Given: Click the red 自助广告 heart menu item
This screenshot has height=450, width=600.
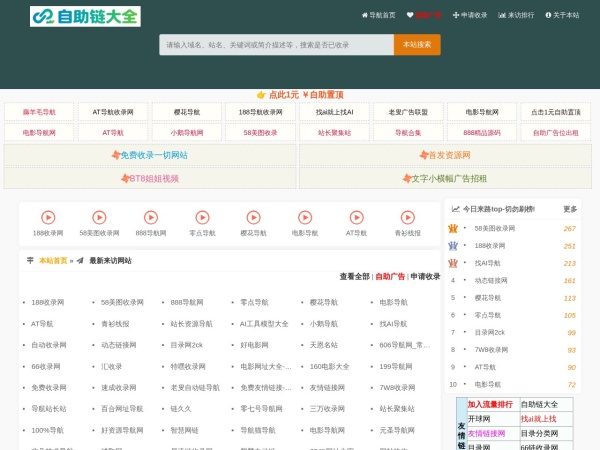Looking at the screenshot, I should [x=424, y=15].
